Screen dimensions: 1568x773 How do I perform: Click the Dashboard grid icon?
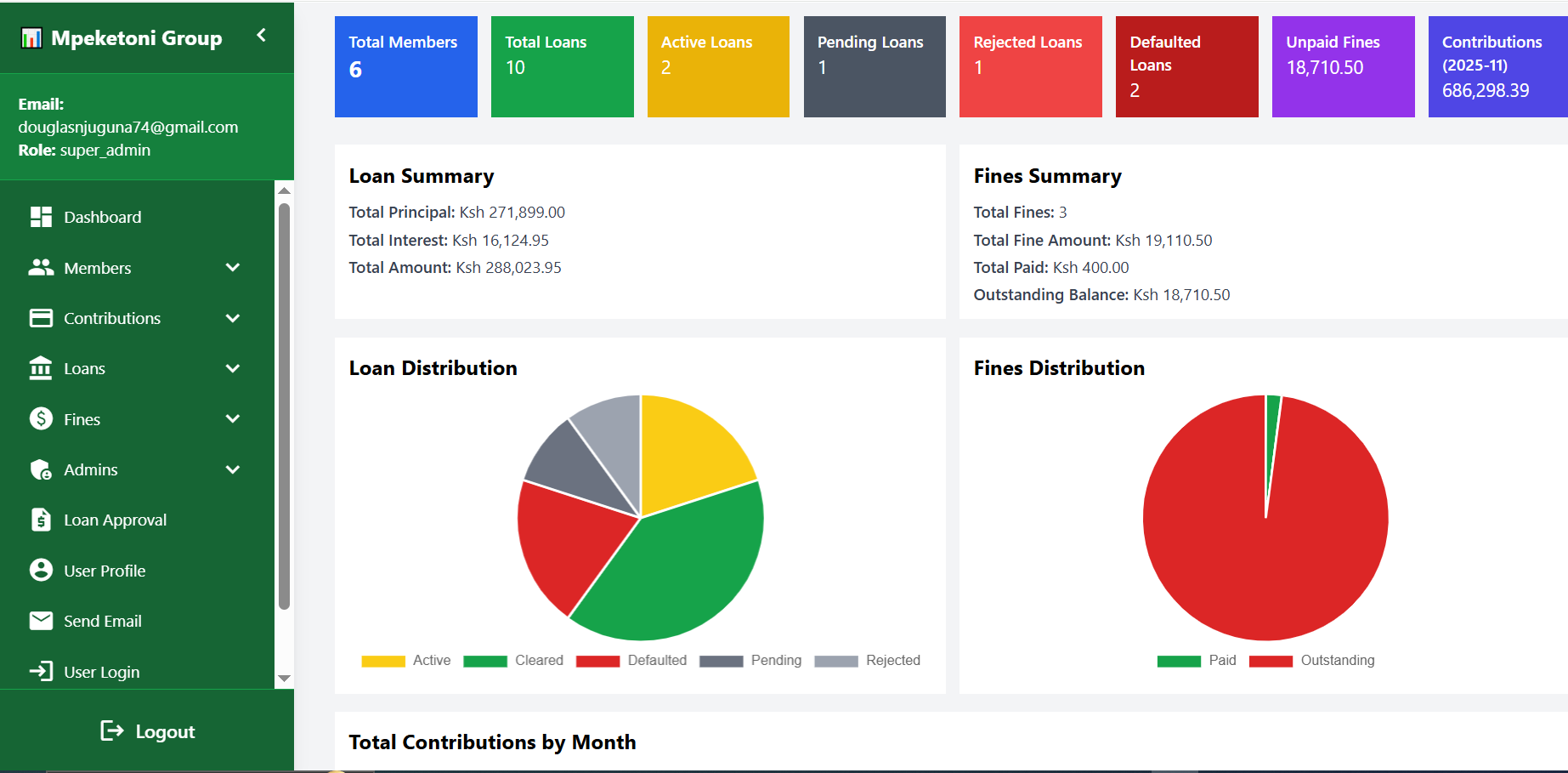41,217
